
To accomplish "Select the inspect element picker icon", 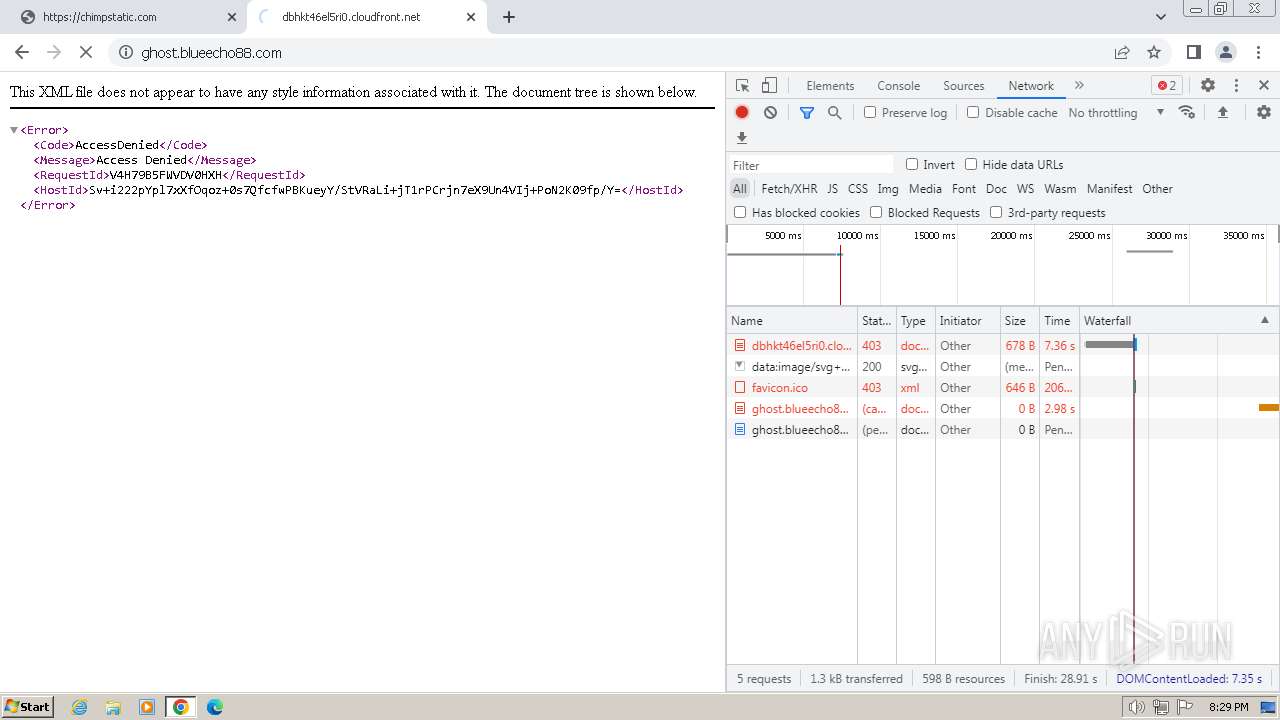I will point(742,86).
